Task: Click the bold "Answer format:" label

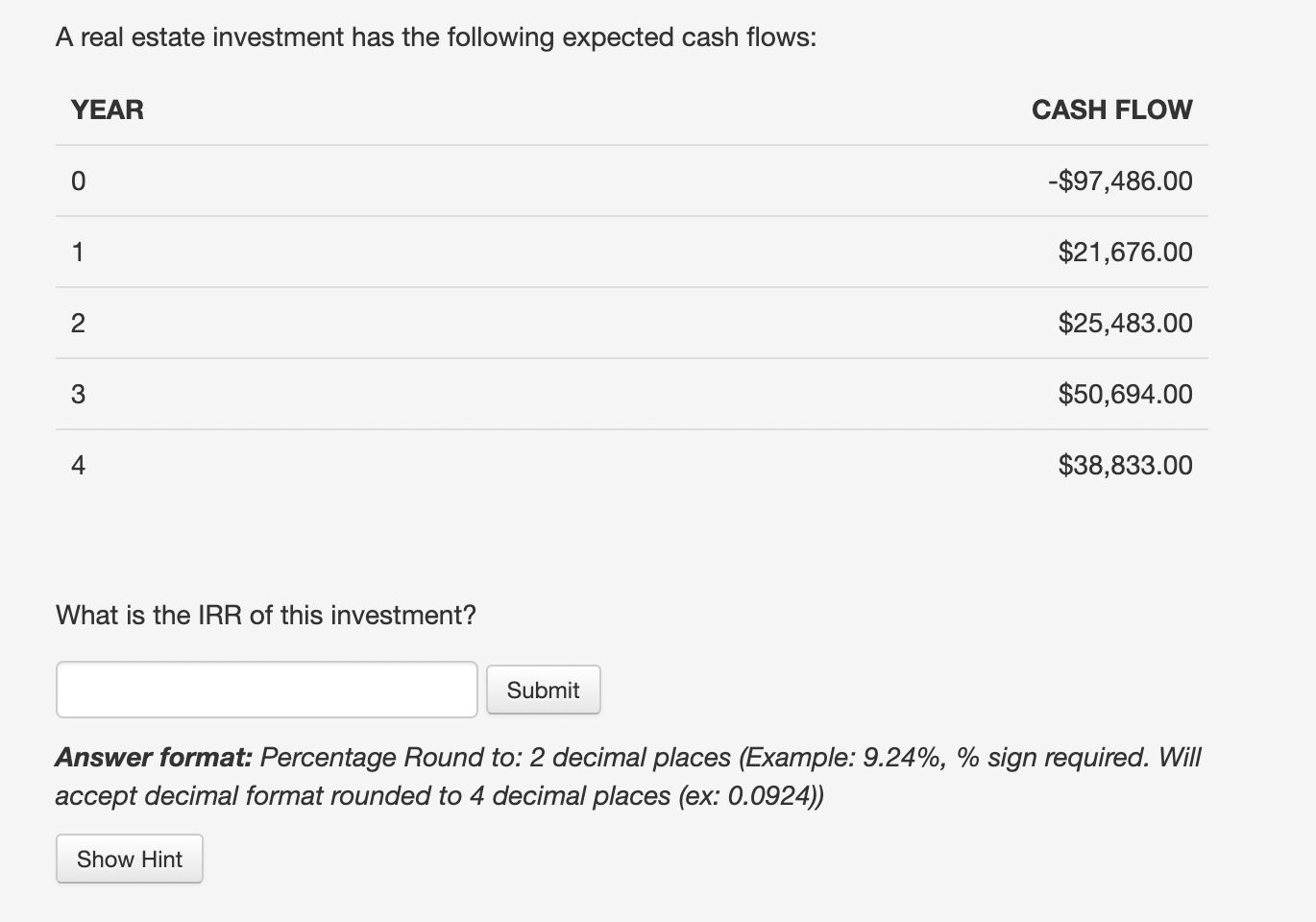Action: (154, 758)
